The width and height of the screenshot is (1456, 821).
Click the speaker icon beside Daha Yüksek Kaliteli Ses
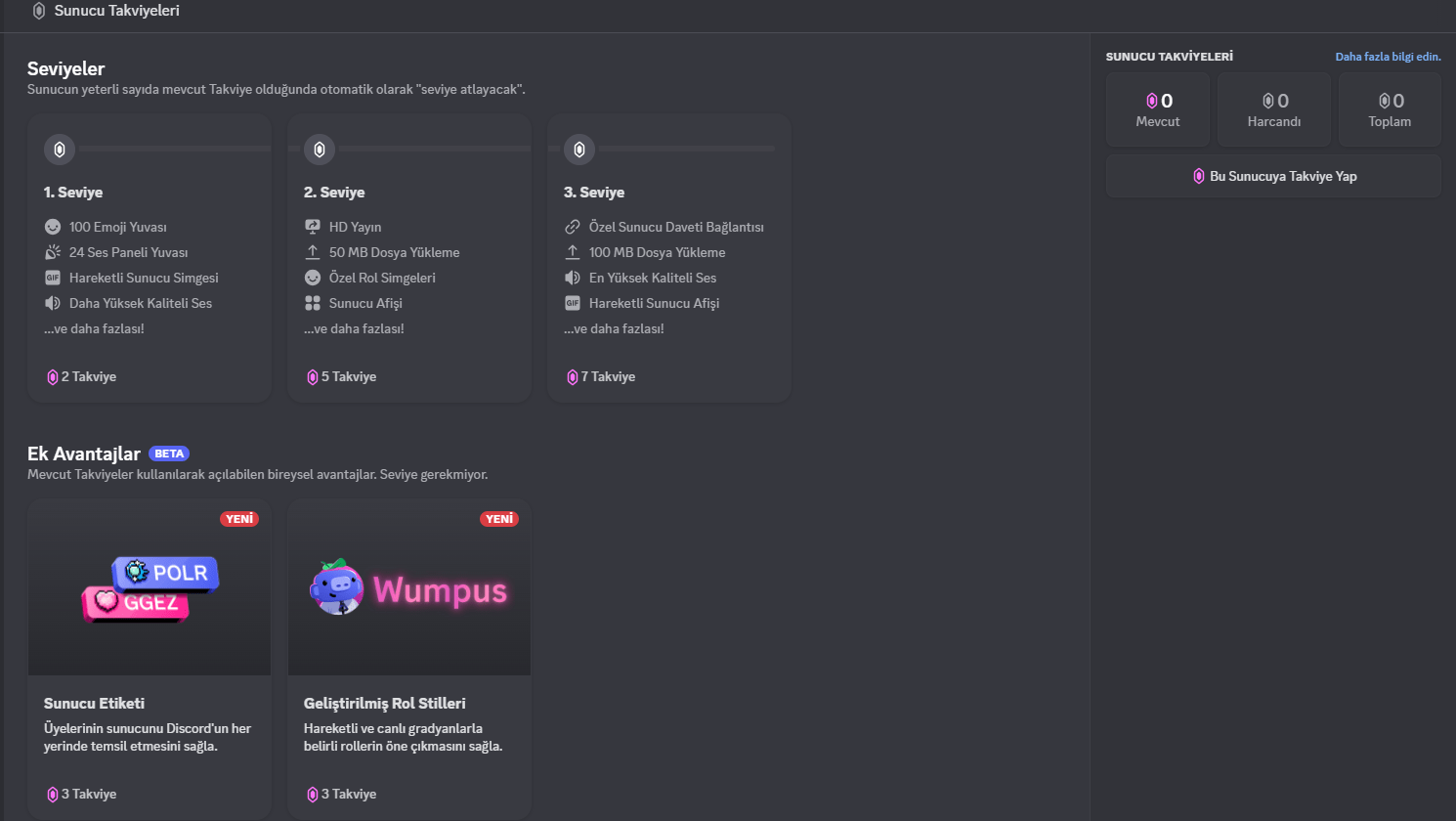pos(53,303)
